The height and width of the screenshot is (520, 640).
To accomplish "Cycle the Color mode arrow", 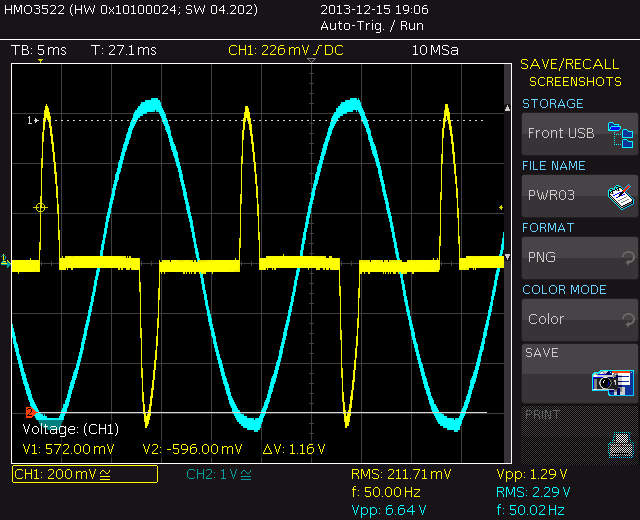I will [628, 320].
